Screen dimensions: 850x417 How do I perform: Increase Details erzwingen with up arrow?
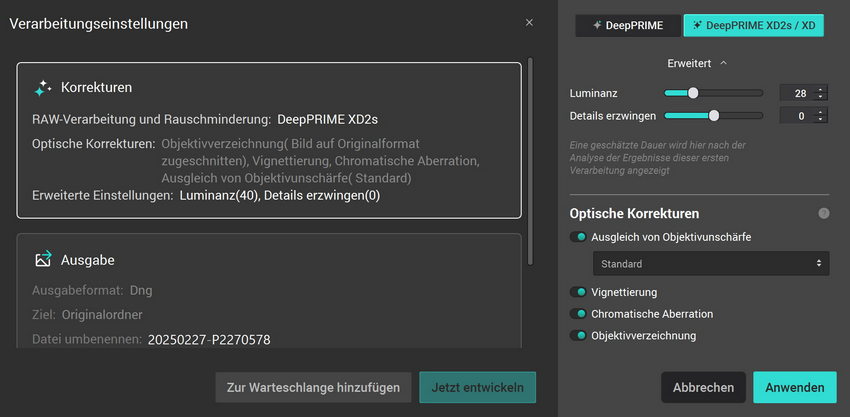pyautogui.click(x=821, y=111)
